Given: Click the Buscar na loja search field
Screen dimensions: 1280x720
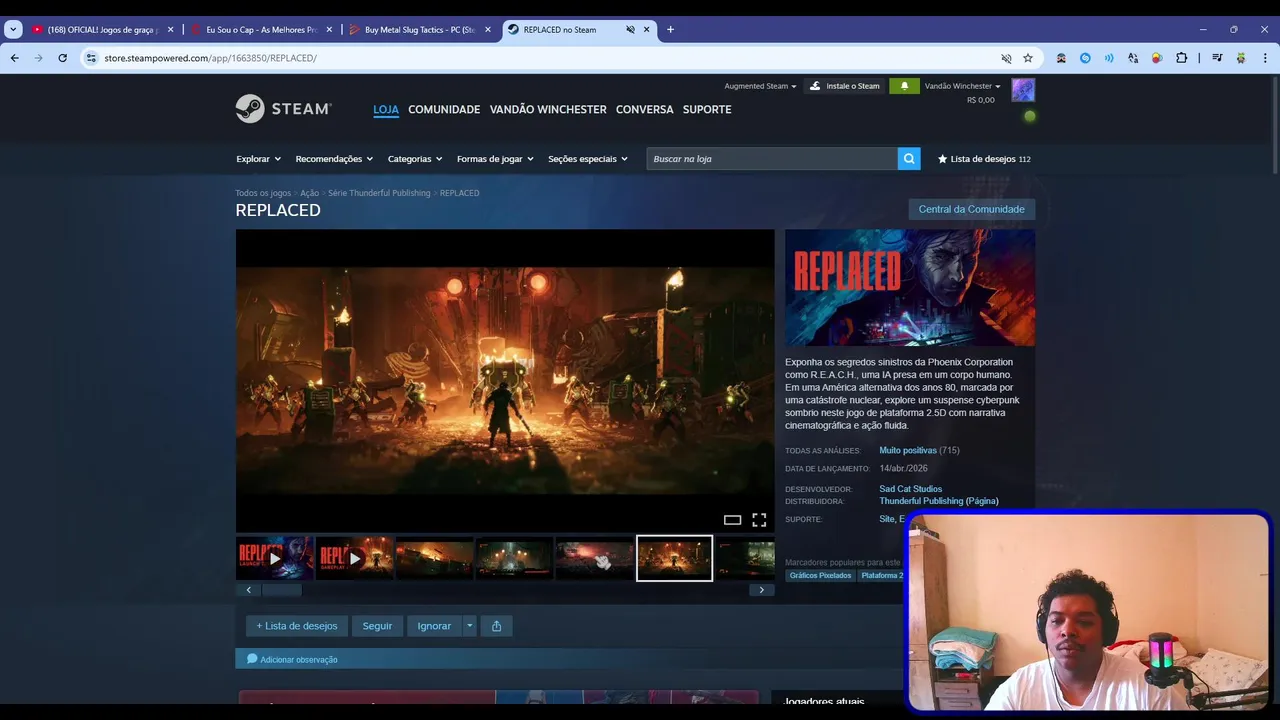Looking at the screenshot, I should pos(772,159).
